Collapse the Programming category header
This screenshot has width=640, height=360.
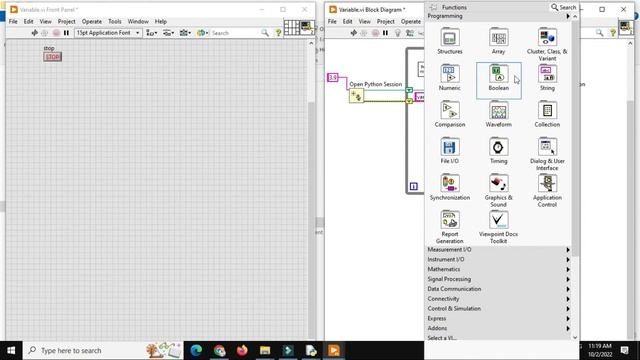point(498,16)
